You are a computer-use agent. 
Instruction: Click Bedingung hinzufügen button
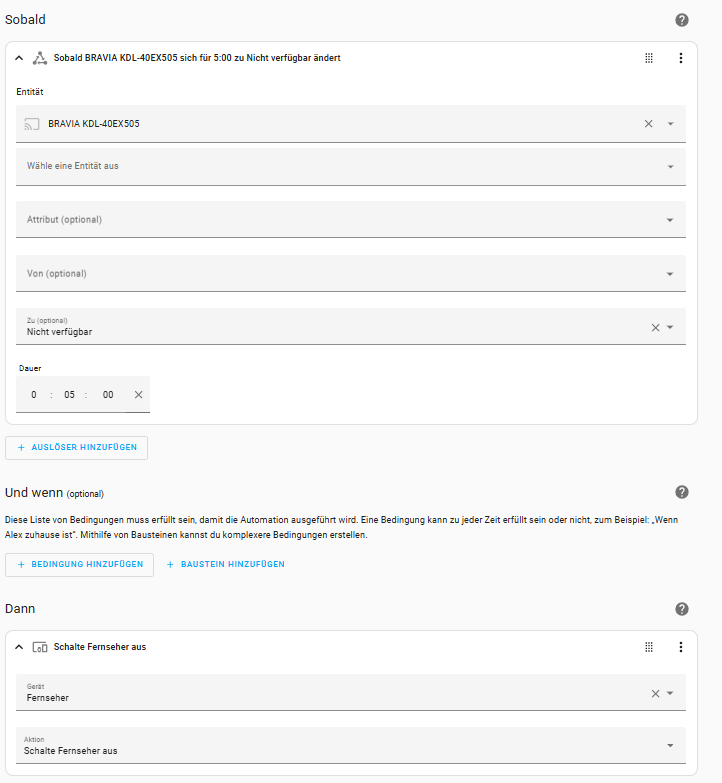click(79, 565)
